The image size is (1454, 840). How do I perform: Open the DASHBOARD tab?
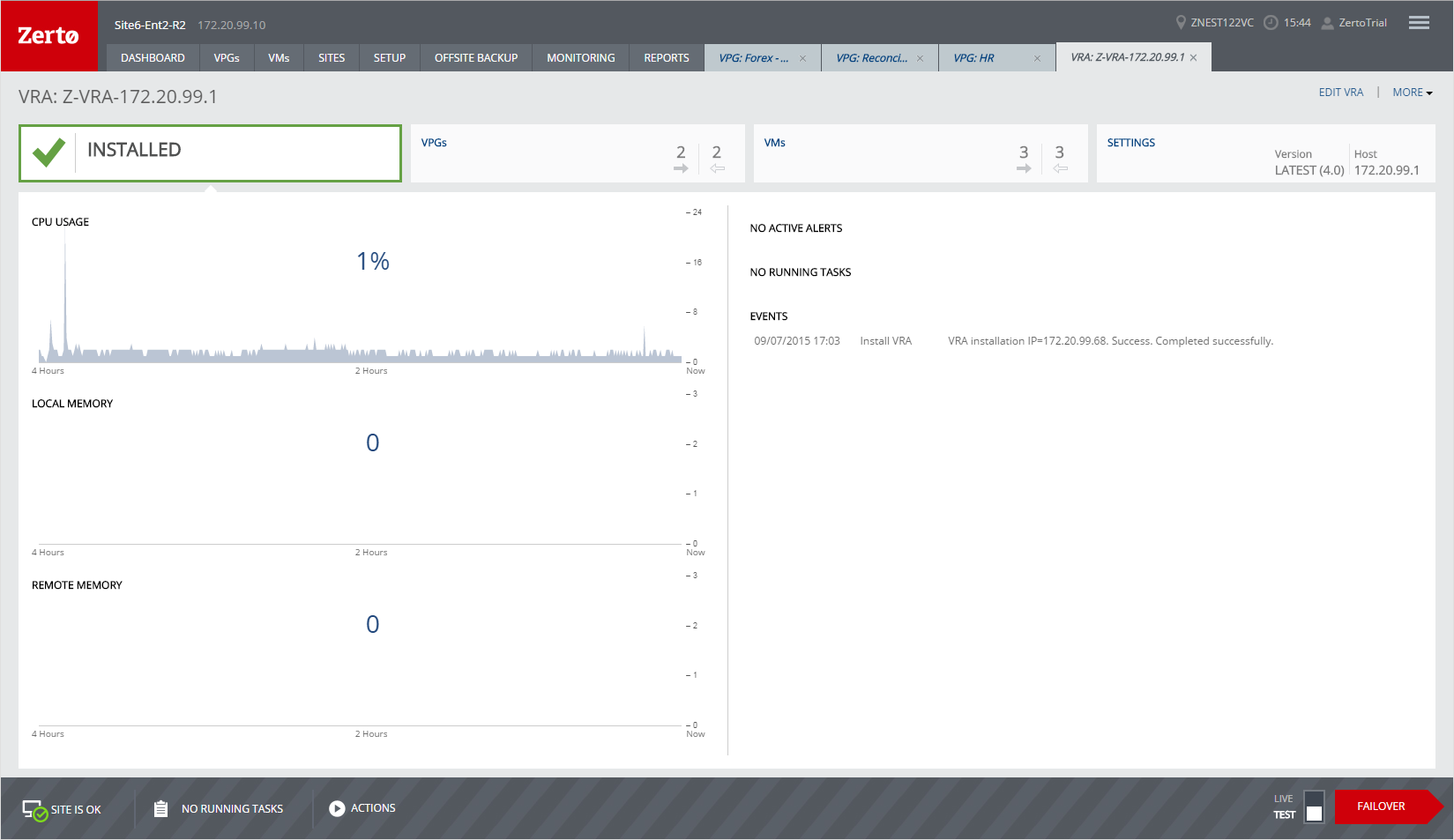tap(153, 58)
